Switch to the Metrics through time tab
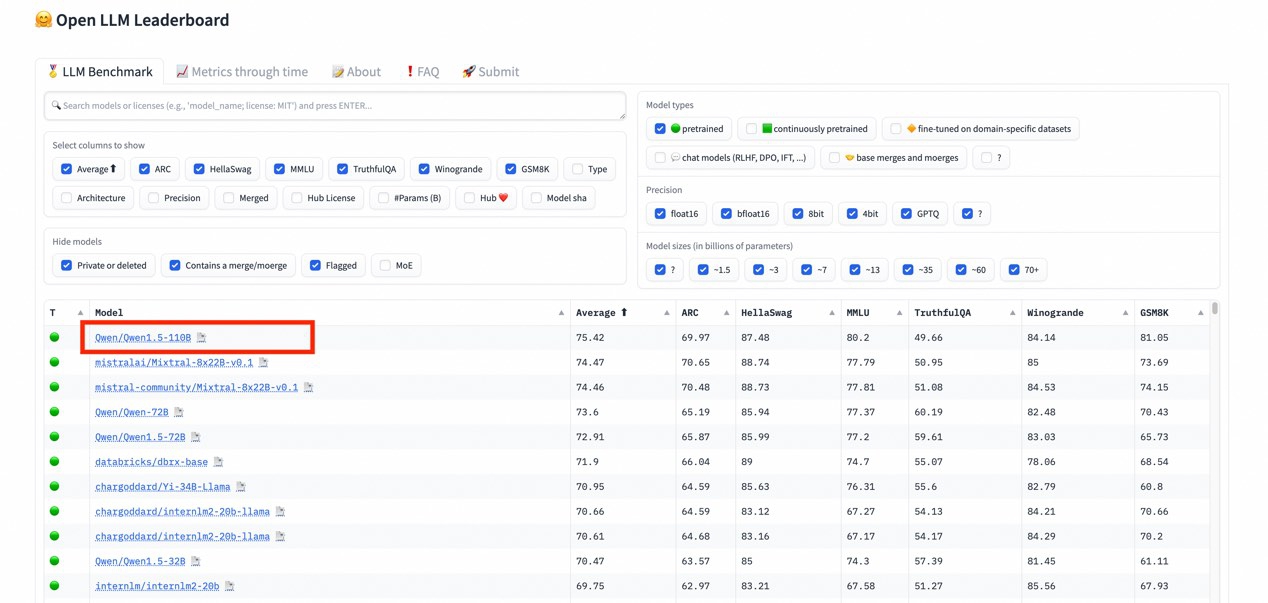 242,72
